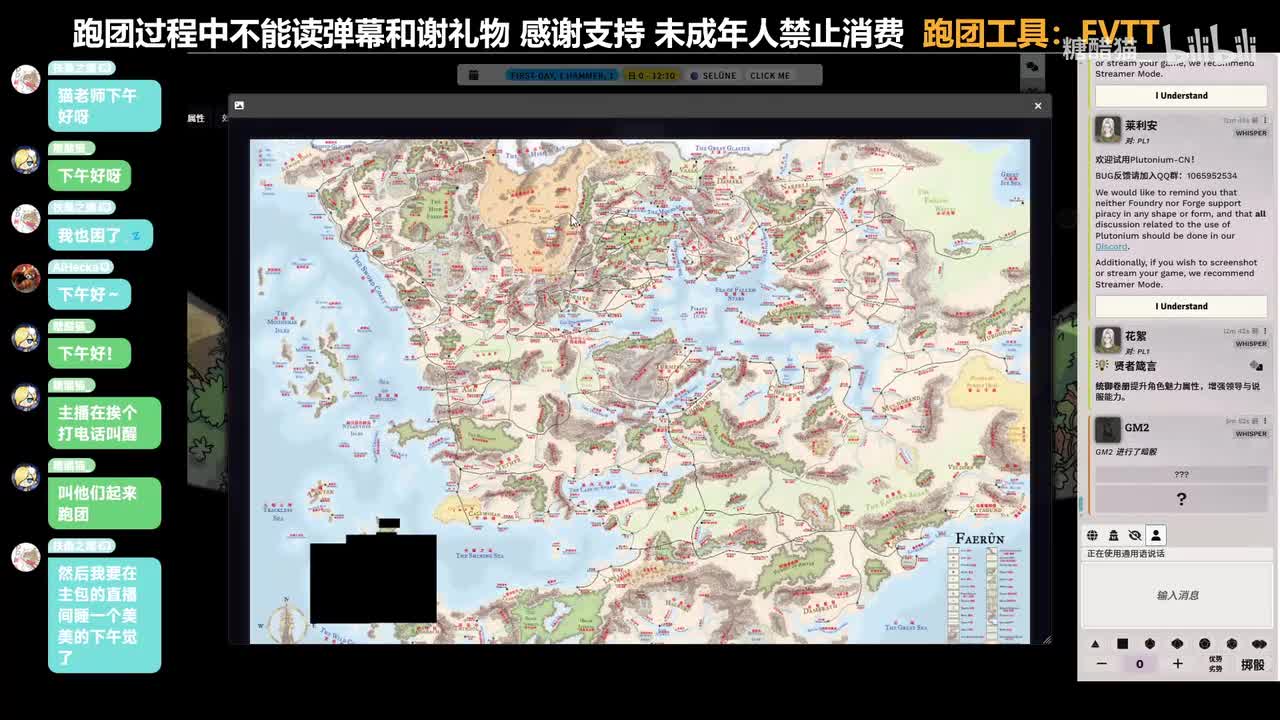Add the fourth die in the dice row
1280x720 pixels.
click(1177, 644)
